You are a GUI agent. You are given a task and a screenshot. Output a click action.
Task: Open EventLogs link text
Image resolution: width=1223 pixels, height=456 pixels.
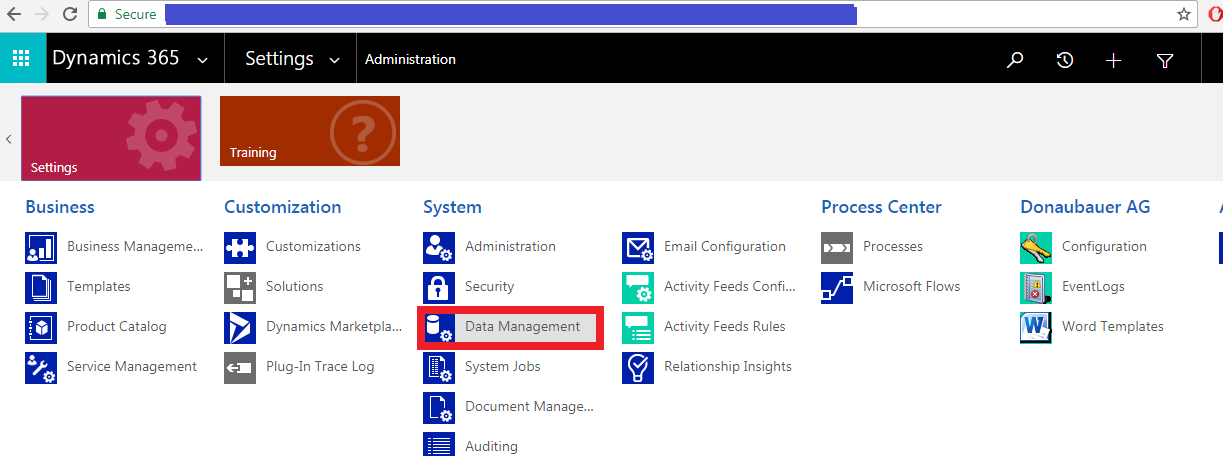pos(1093,286)
